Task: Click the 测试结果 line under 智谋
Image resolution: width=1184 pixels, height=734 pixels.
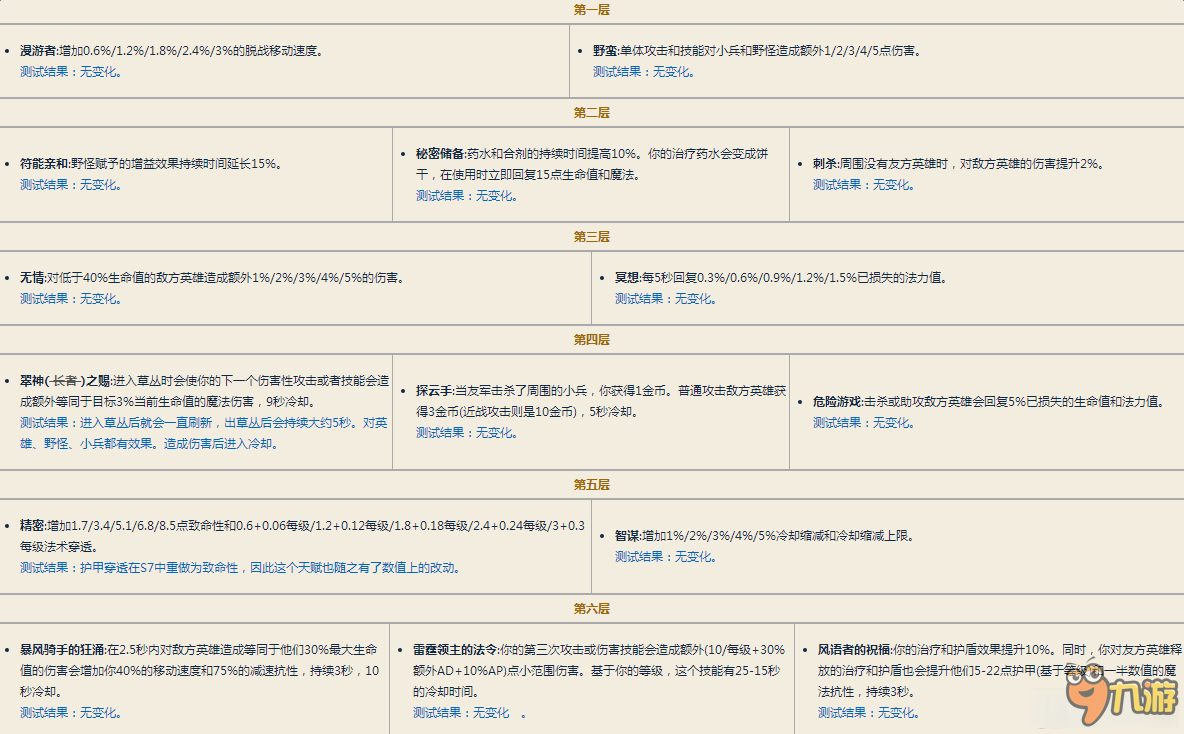Action: (666, 557)
